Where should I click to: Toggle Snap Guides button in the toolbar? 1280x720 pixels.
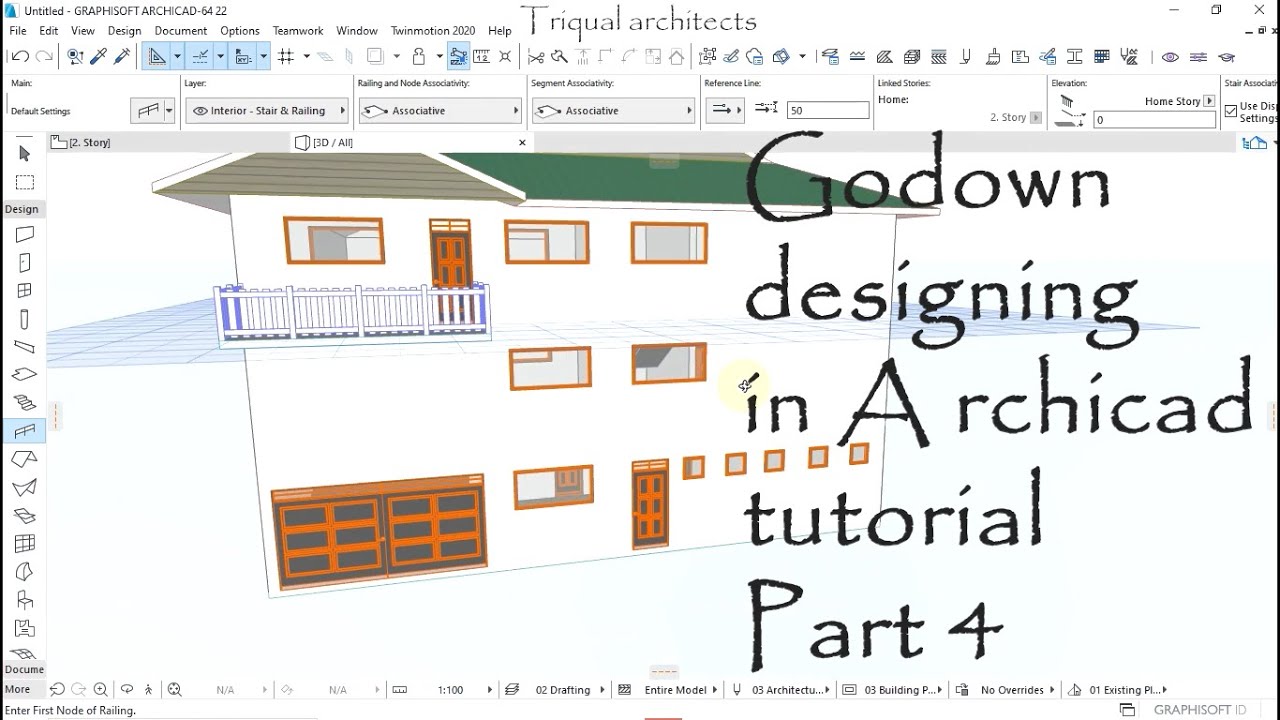click(200, 57)
